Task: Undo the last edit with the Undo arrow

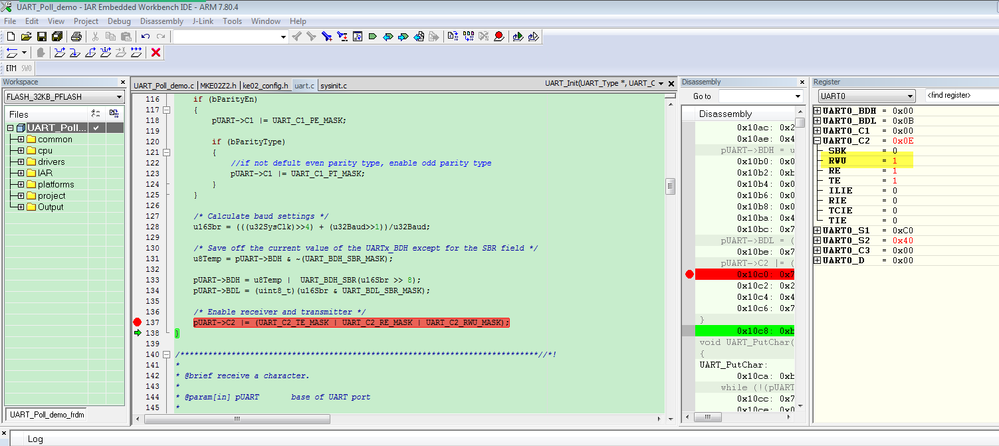Action: (145, 36)
